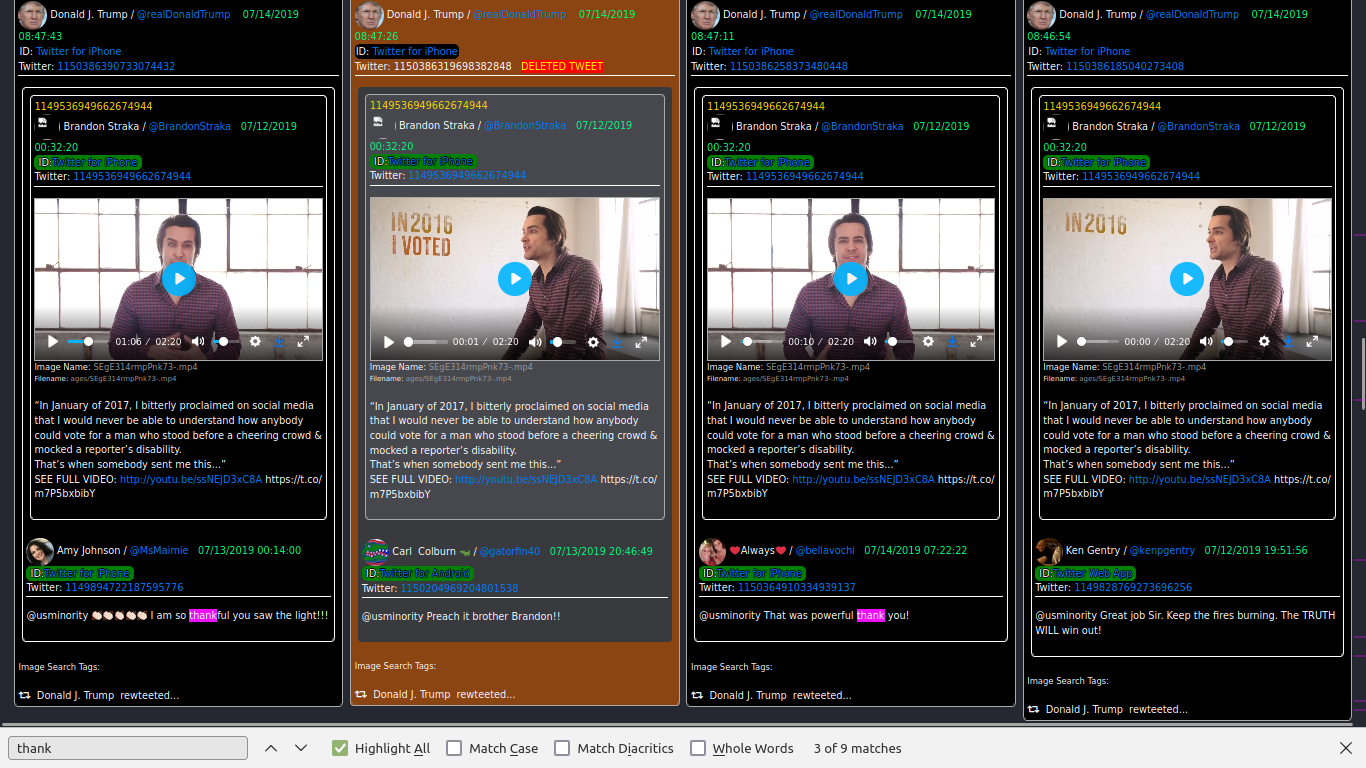This screenshot has width=1366, height=768.
Task: Enter fullscreen for the 08:47:11 tweet video
Action: pos(976,341)
